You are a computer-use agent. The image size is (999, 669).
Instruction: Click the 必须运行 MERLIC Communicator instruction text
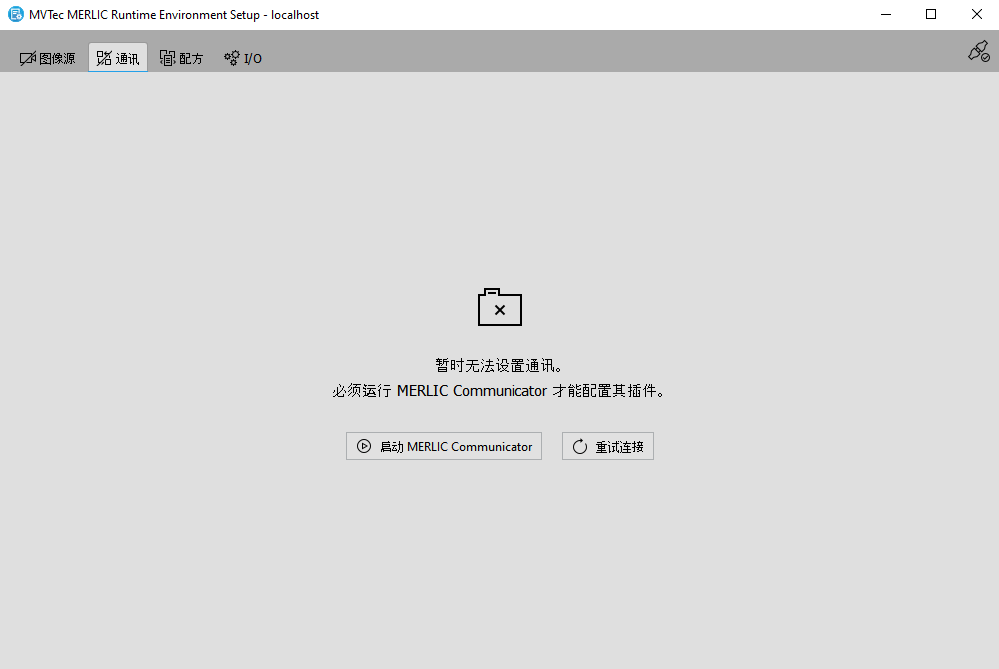499,391
